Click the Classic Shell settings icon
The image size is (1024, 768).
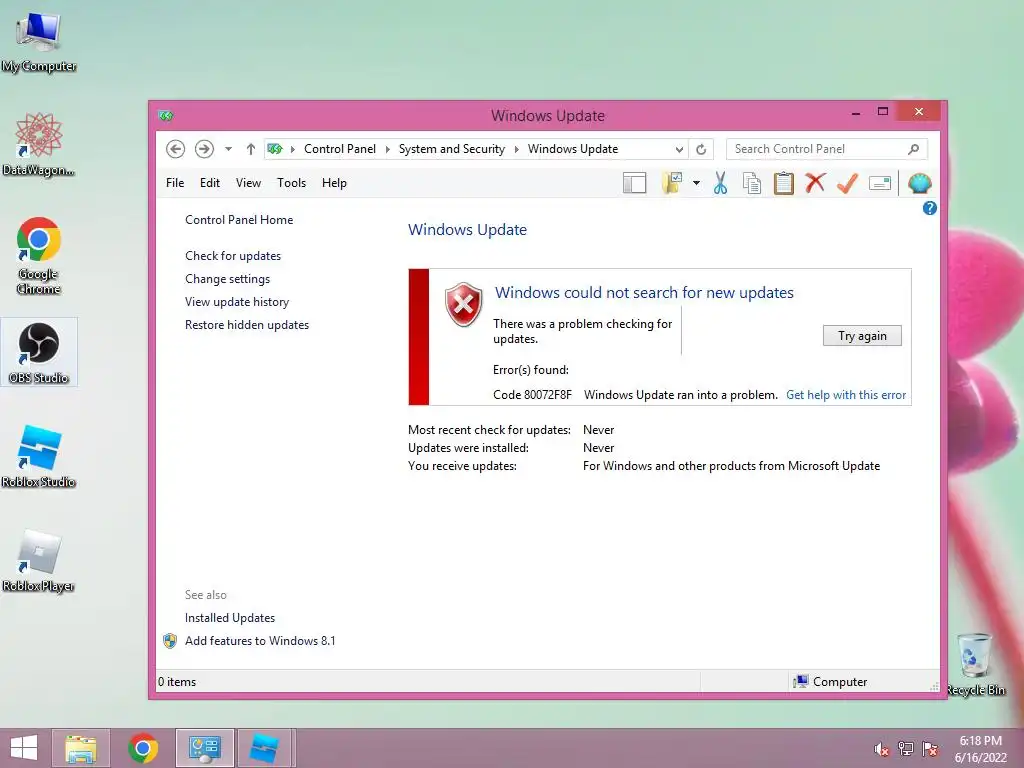920,184
